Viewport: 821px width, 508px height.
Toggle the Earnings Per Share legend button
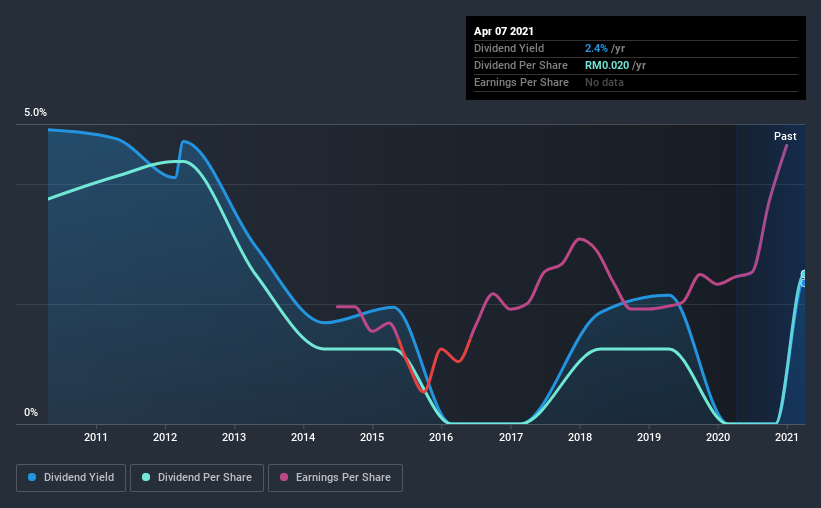pyautogui.click(x=335, y=478)
